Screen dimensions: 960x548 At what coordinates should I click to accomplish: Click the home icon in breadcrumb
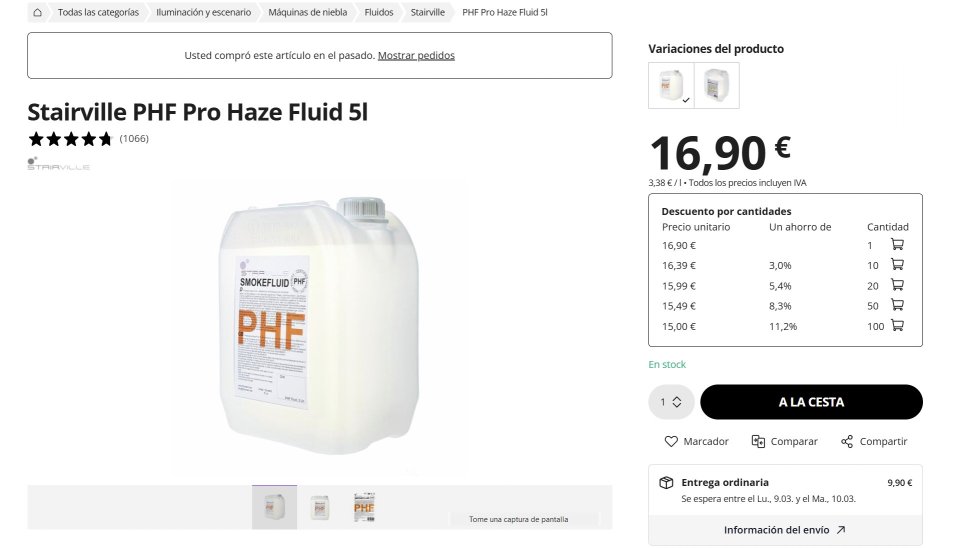pyautogui.click(x=37, y=13)
